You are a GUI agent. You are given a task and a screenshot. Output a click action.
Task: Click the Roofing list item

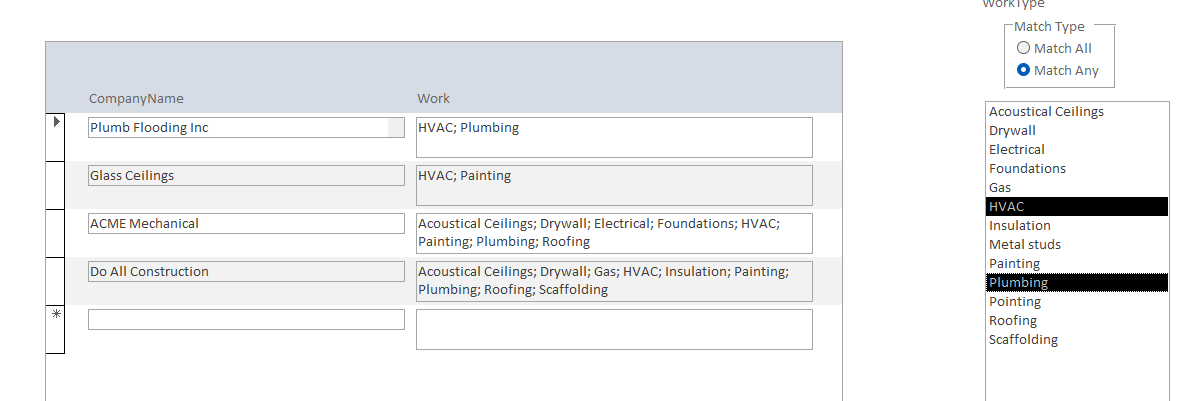point(1013,320)
